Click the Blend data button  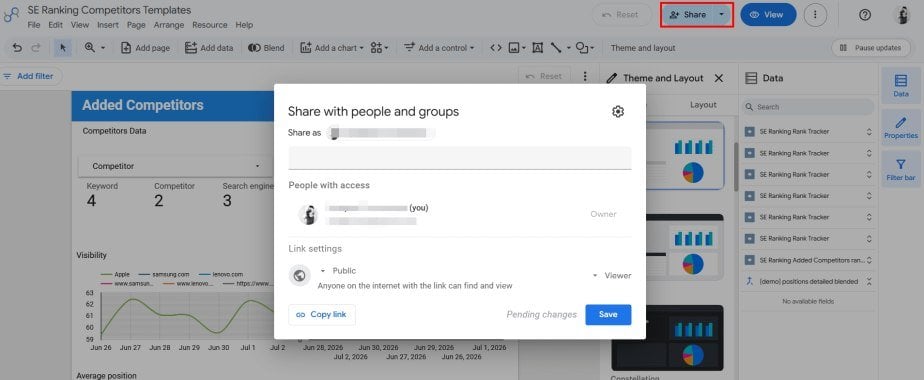click(x=266, y=48)
